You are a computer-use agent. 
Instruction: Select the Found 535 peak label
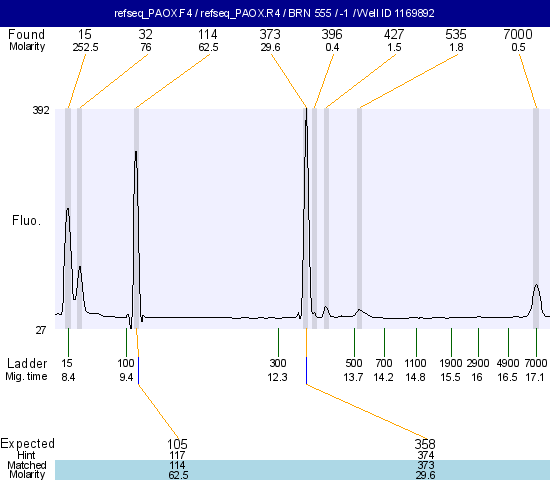tap(456, 34)
